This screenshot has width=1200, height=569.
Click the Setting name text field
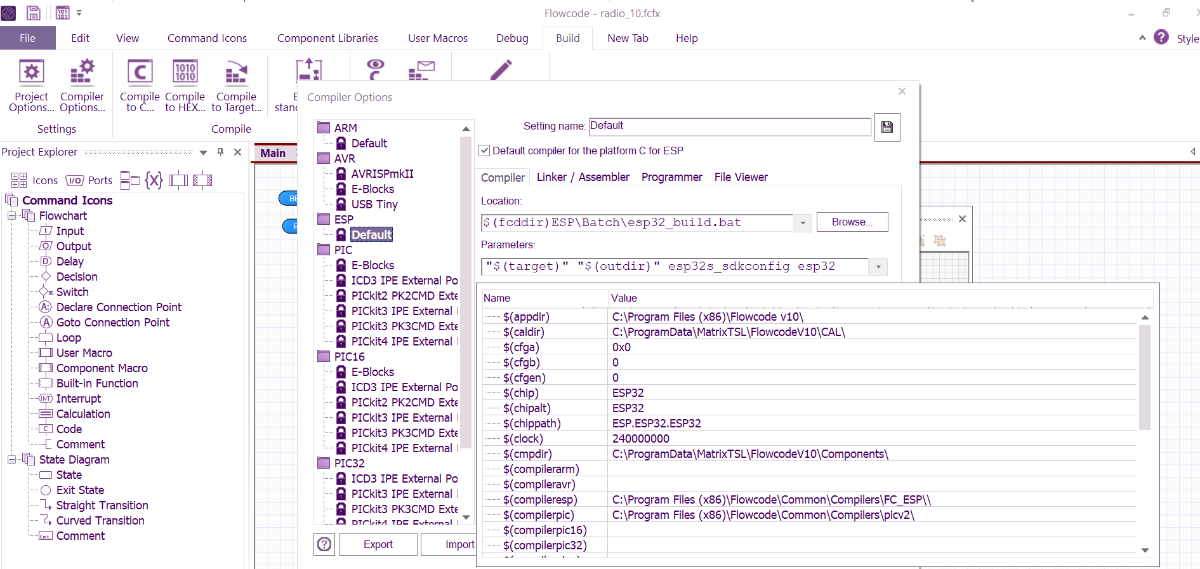click(x=729, y=127)
